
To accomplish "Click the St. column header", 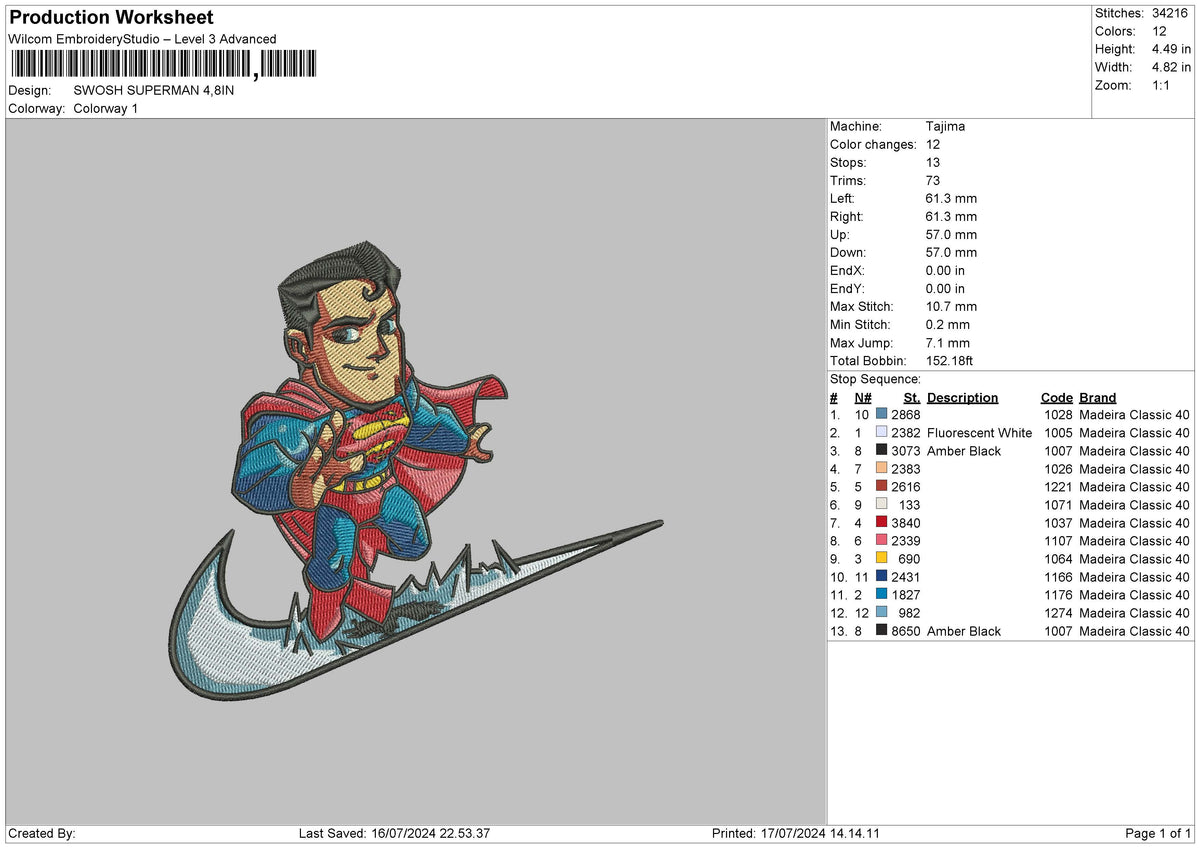I will 911,397.
